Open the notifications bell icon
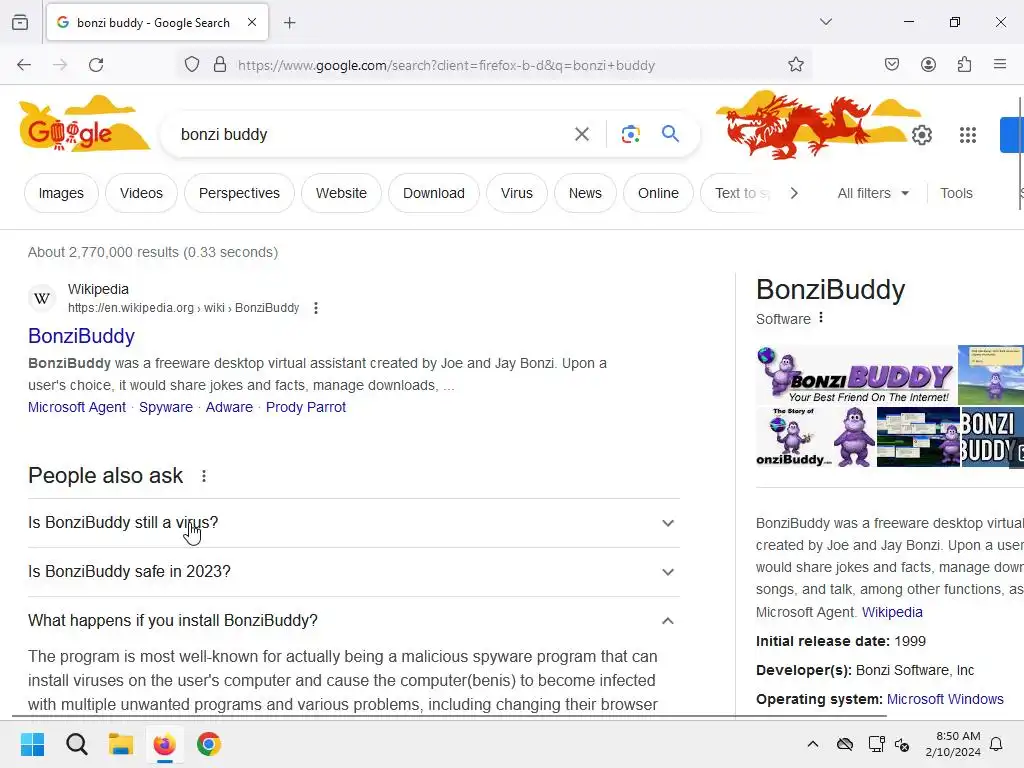Viewport: 1024px width, 768px height. click(997, 744)
